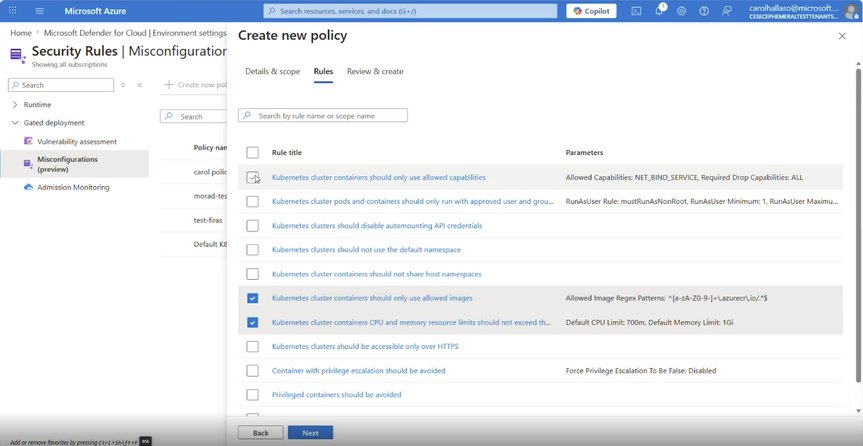Open link about share host namespaces

(x=376, y=274)
